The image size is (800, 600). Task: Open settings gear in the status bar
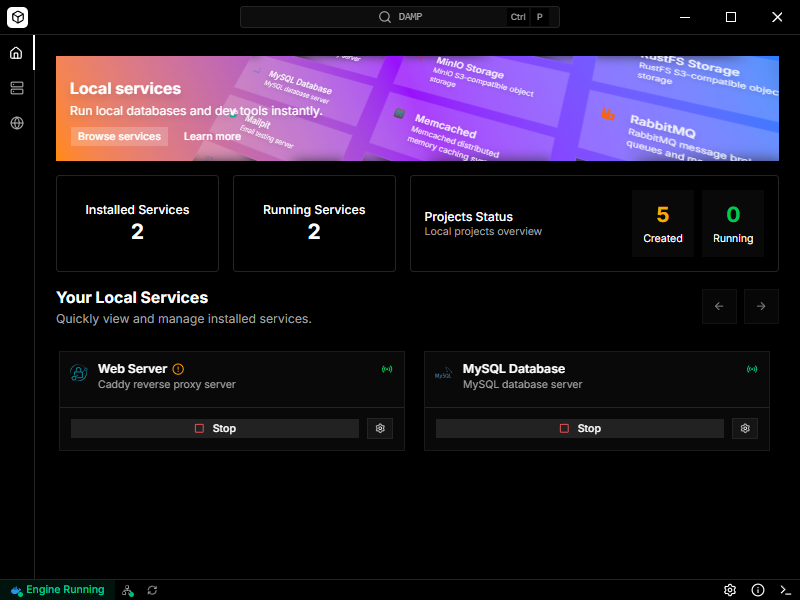coord(731,590)
